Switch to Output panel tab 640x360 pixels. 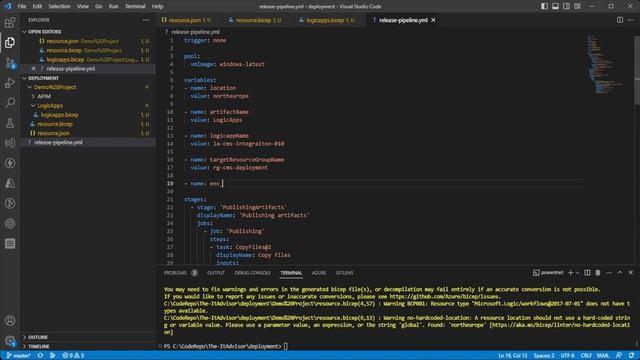pyautogui.click(x=216, y=273)
